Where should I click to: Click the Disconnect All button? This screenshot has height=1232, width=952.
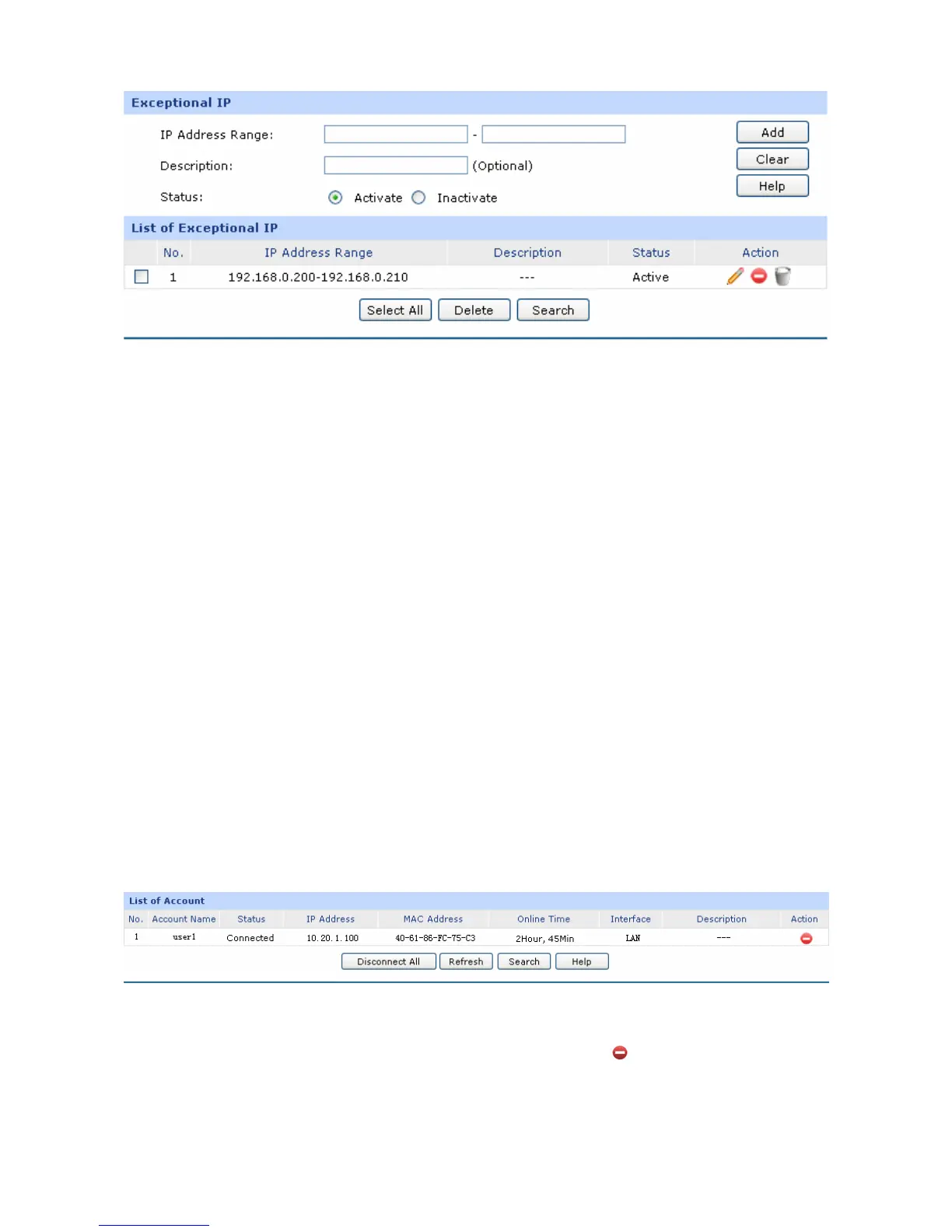389,962
